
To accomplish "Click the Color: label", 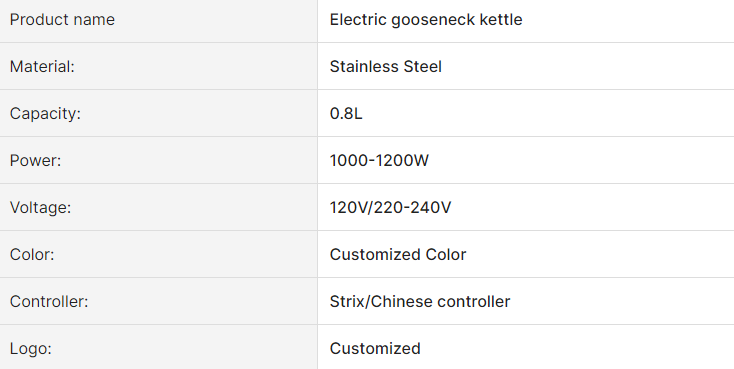I will coord(32,255).
